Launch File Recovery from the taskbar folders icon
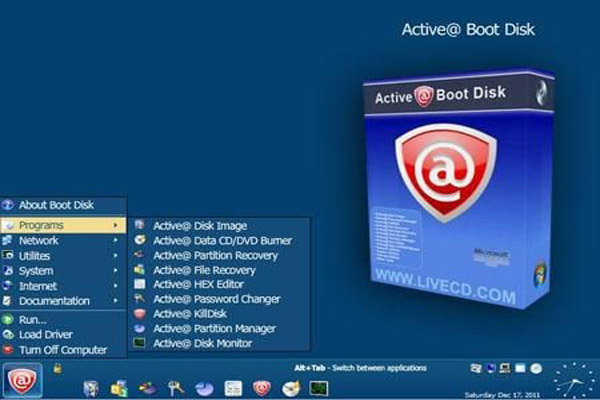Image resolution: width=600 pixels, height=400 pixels. coord(119,388)
